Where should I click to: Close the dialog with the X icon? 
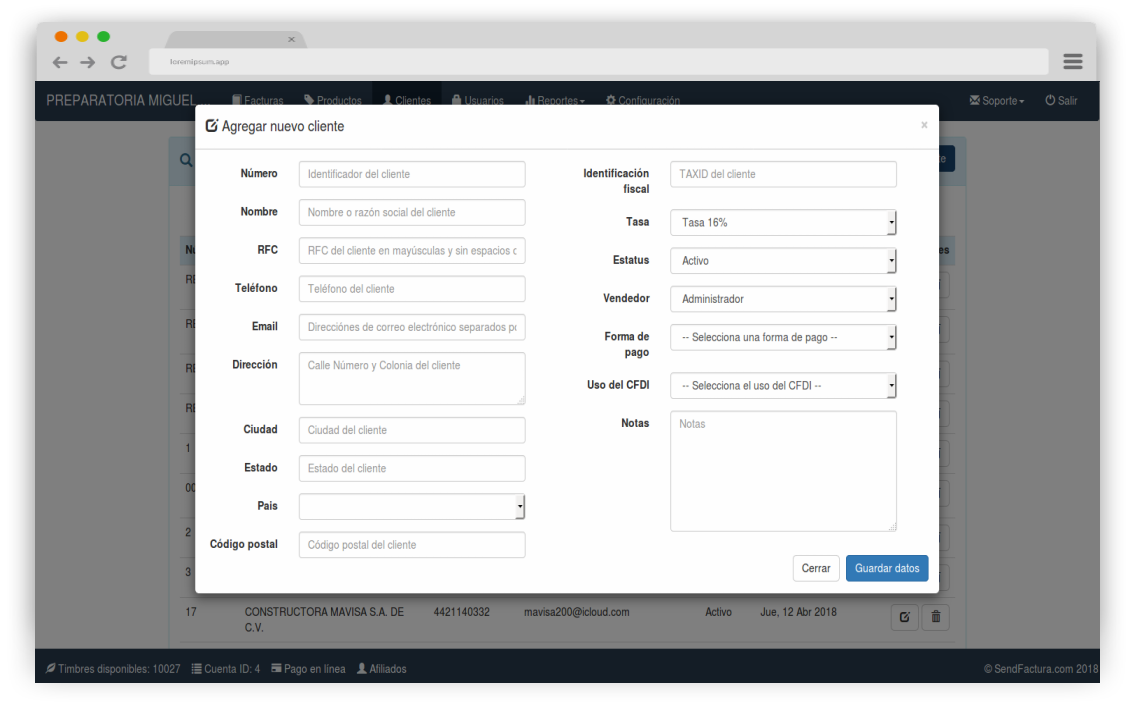click(924, 125)
